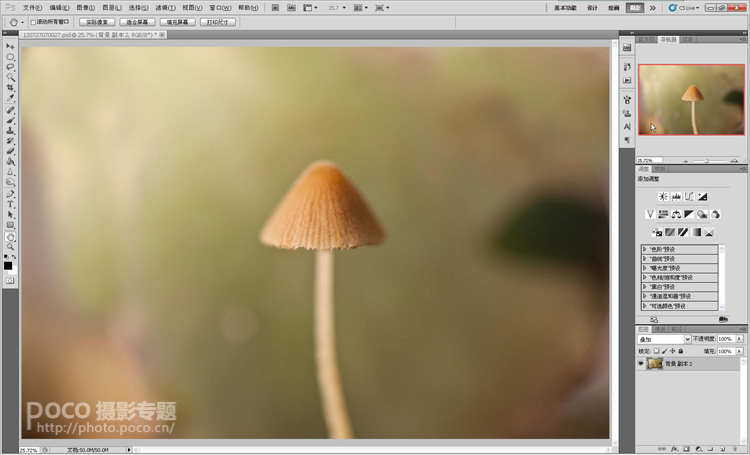Image resolution: width=750 pixels, height=455 pixels.
Task: Click the Curves adjustment icon
Action: [x=689, y=196]
